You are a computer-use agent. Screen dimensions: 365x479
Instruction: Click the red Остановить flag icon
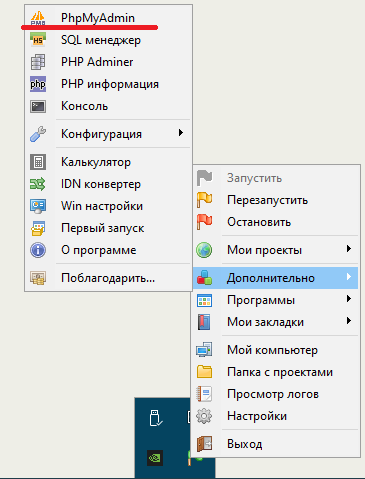tap(204, 222)
